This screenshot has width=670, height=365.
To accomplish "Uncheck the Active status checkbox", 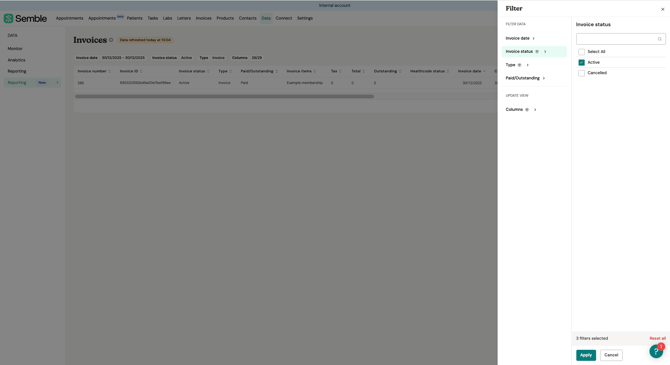I will tap(581, 62).
